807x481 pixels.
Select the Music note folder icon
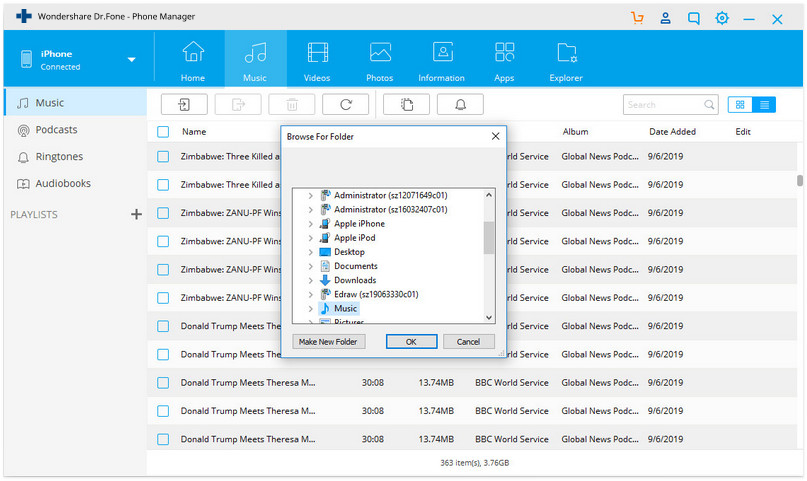325,309
